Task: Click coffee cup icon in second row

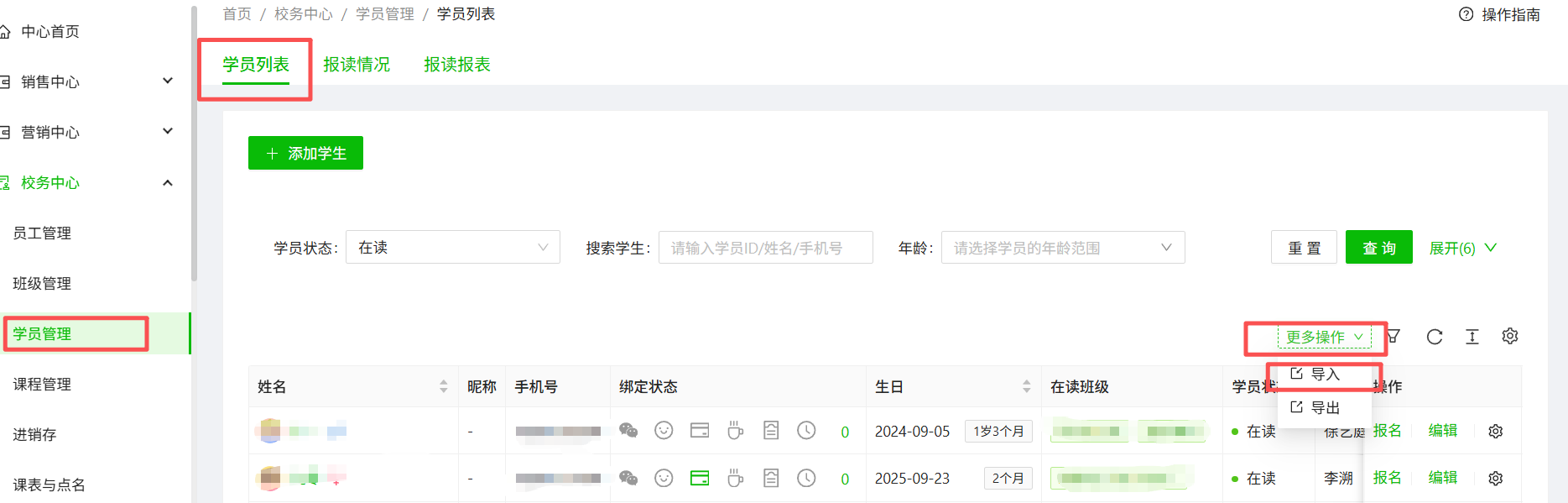Action: point(735,478)
